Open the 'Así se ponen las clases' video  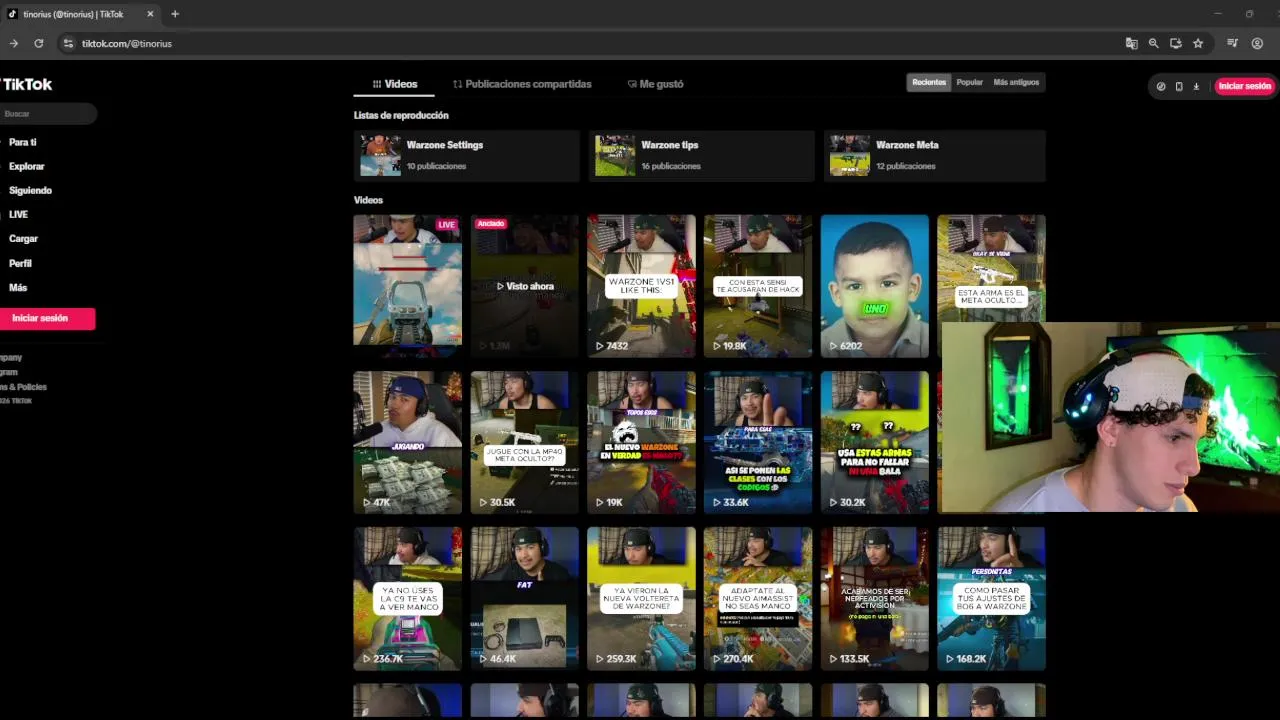point(758,442)
